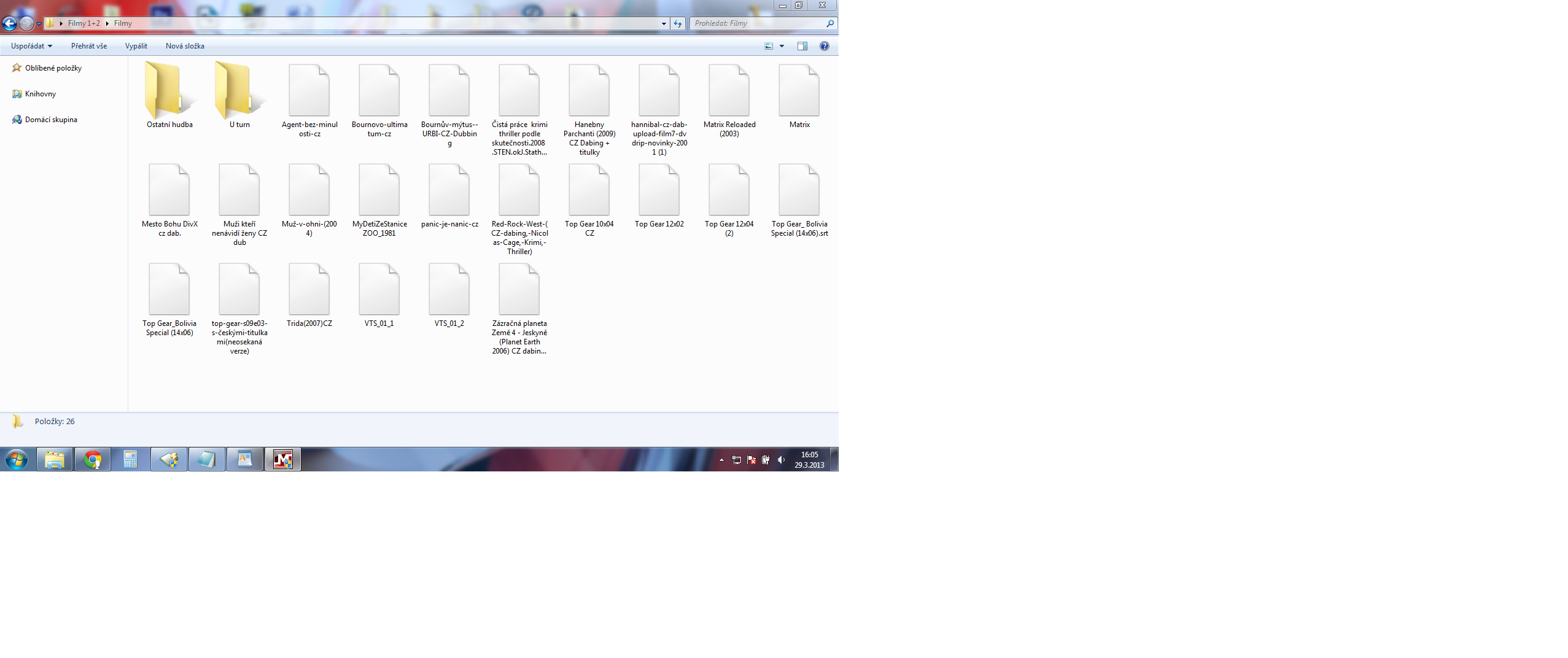Open the McAfee taskbar application
Image resolution: width=1568 pixels, height=658 pixels.
click(x=282, y=459)
